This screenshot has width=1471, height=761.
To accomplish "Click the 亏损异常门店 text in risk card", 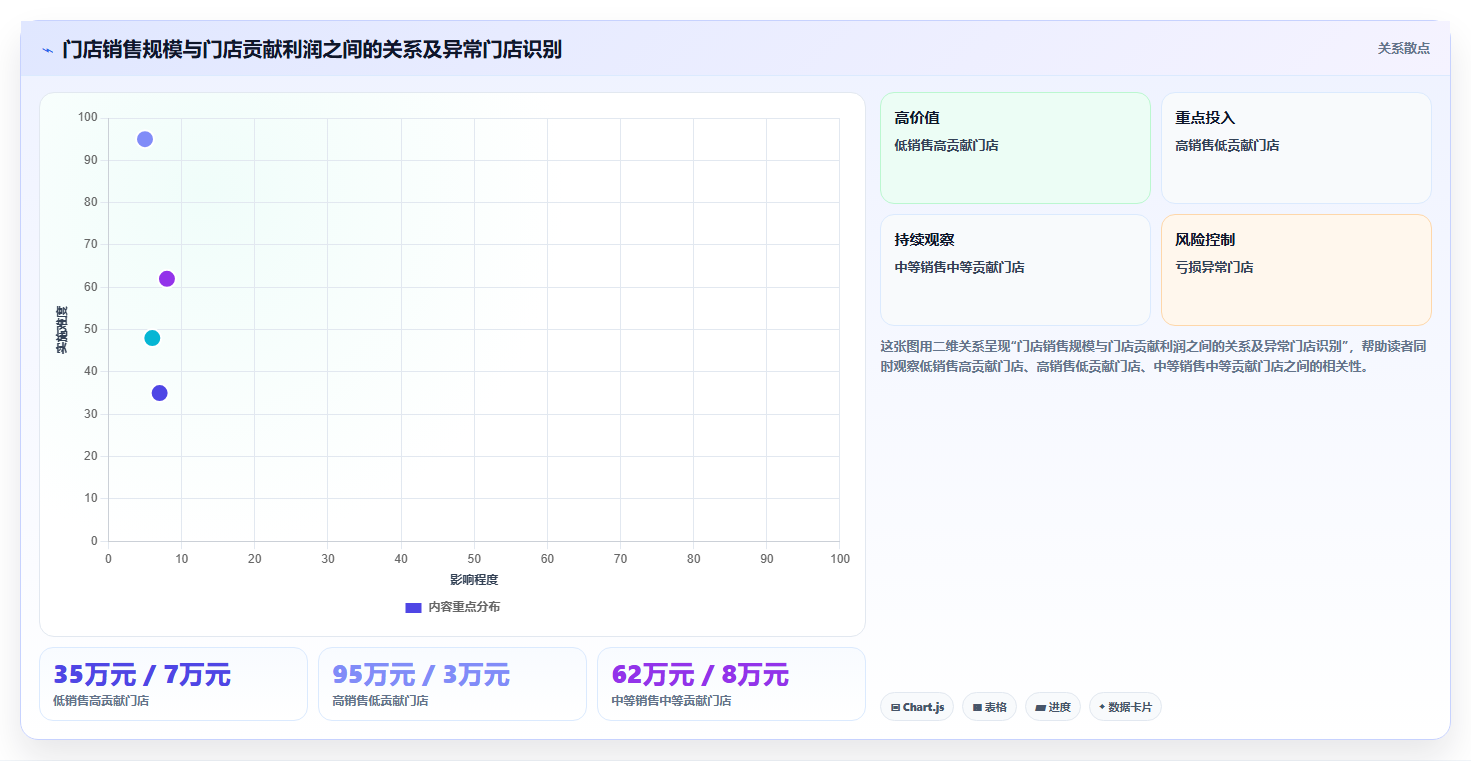I will tap(1214, 267).
